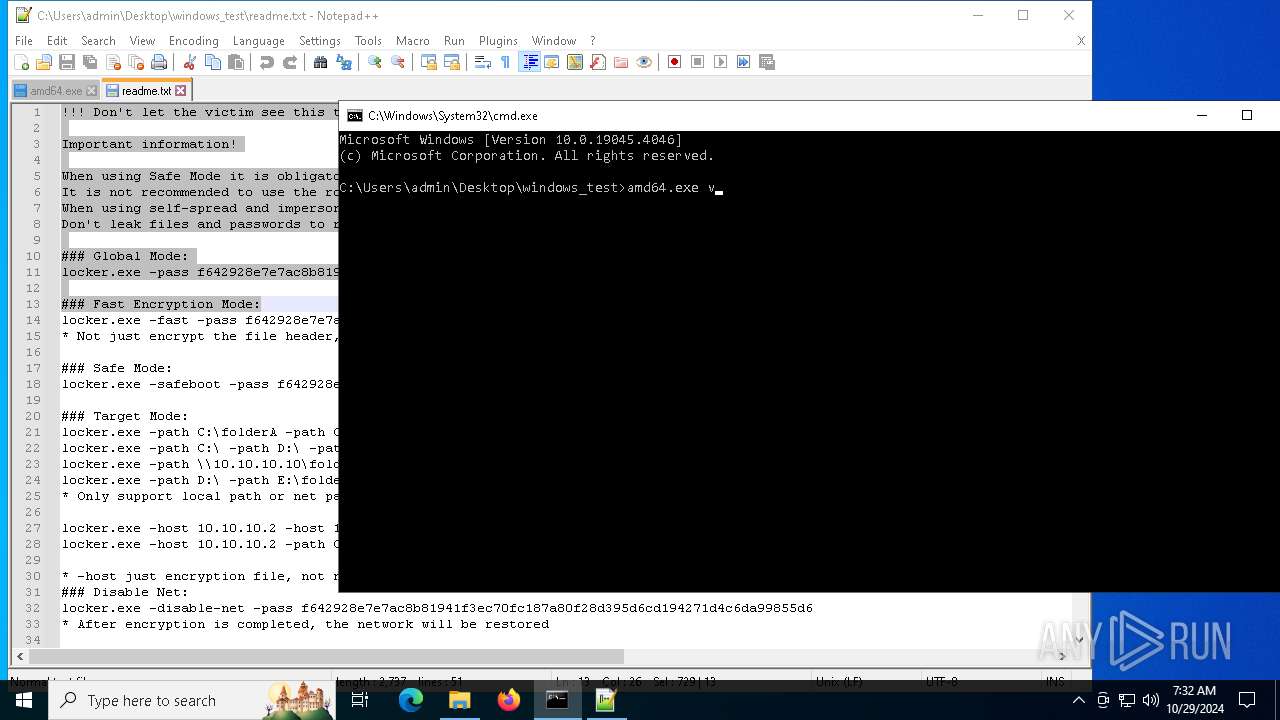Play back the recorded macro
Image resolution: width=1280 pixels, height=720 pixels.
(x=720, y=62)
